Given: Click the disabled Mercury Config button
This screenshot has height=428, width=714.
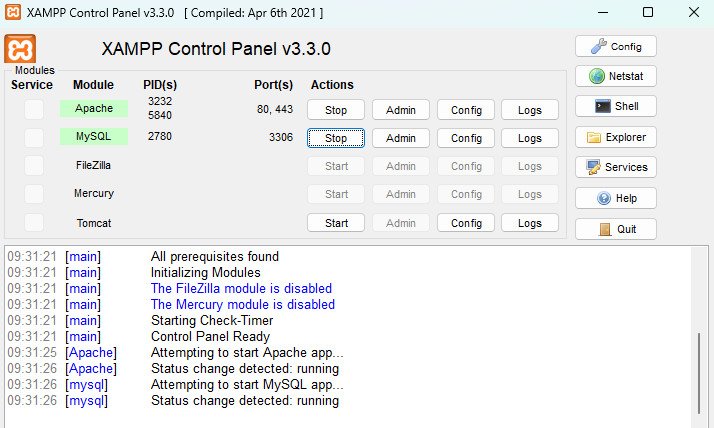Looking at the screenshot, I should click(x=466, y=194).
